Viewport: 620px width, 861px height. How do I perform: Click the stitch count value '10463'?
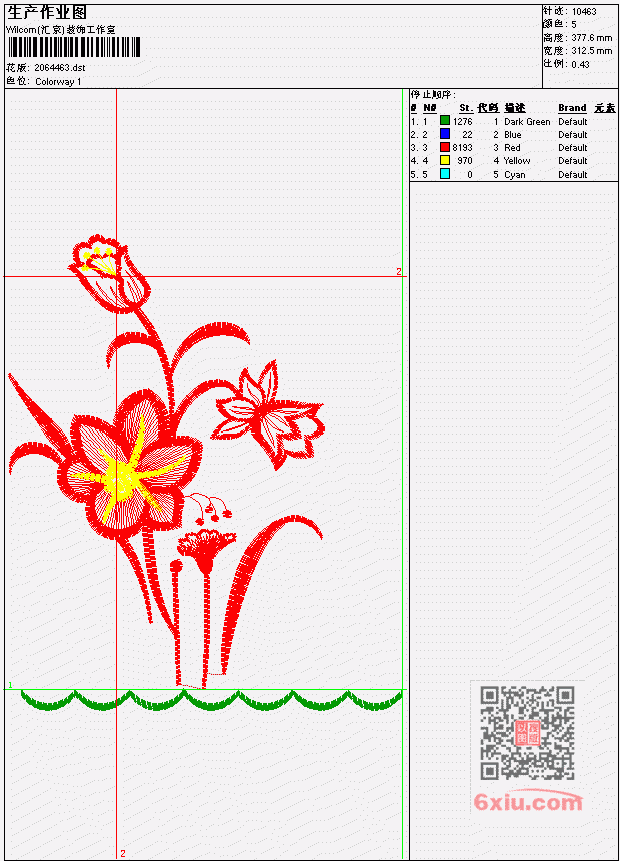tap(584, 12)
